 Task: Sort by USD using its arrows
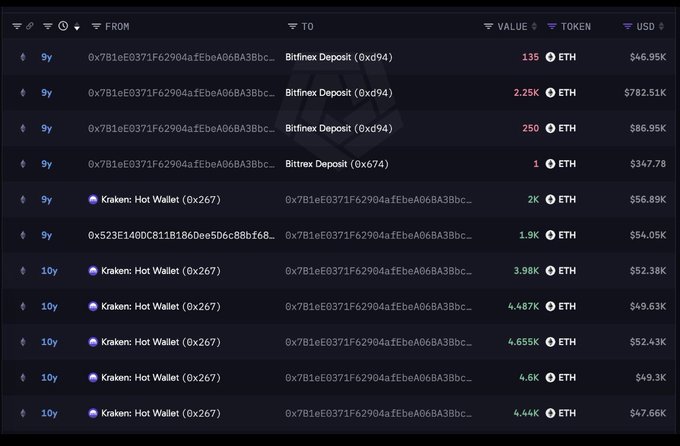pos(661,26)
